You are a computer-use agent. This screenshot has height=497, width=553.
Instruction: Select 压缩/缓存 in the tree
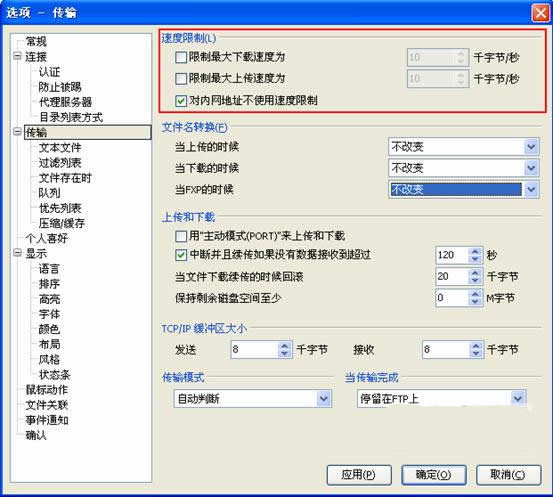(62, 223)
